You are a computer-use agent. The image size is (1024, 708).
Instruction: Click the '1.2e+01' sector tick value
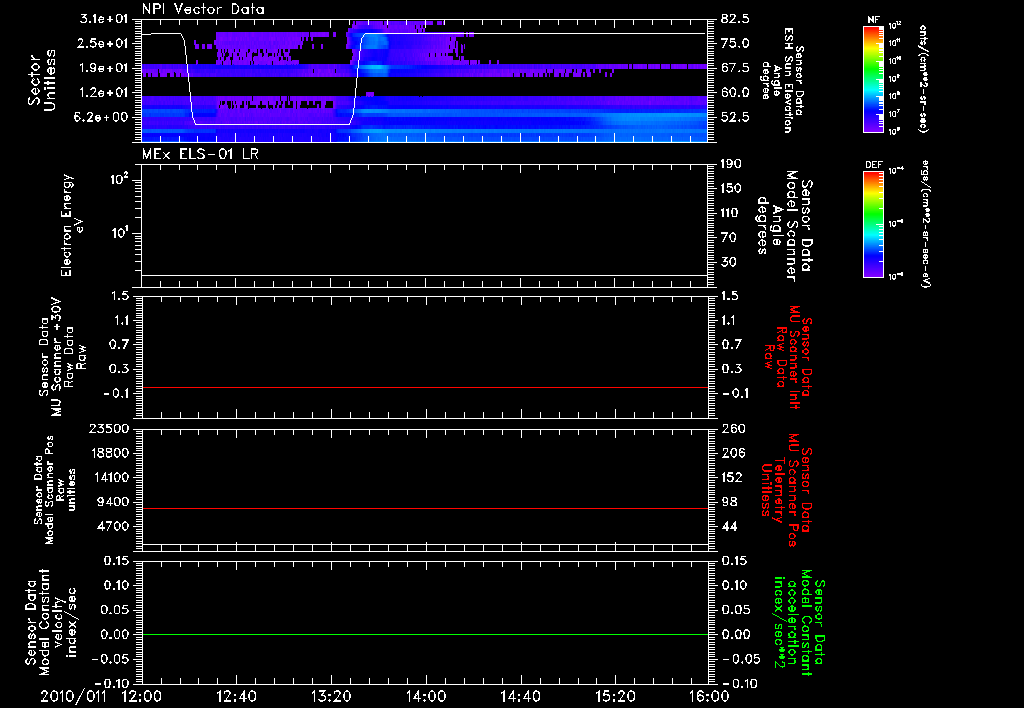104,93
